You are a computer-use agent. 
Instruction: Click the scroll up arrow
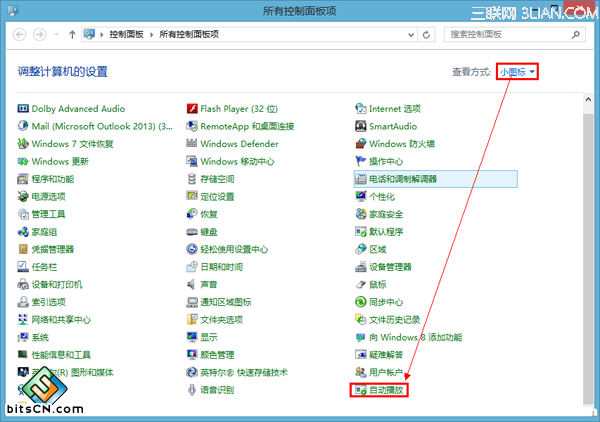click(x=588, y=99)
